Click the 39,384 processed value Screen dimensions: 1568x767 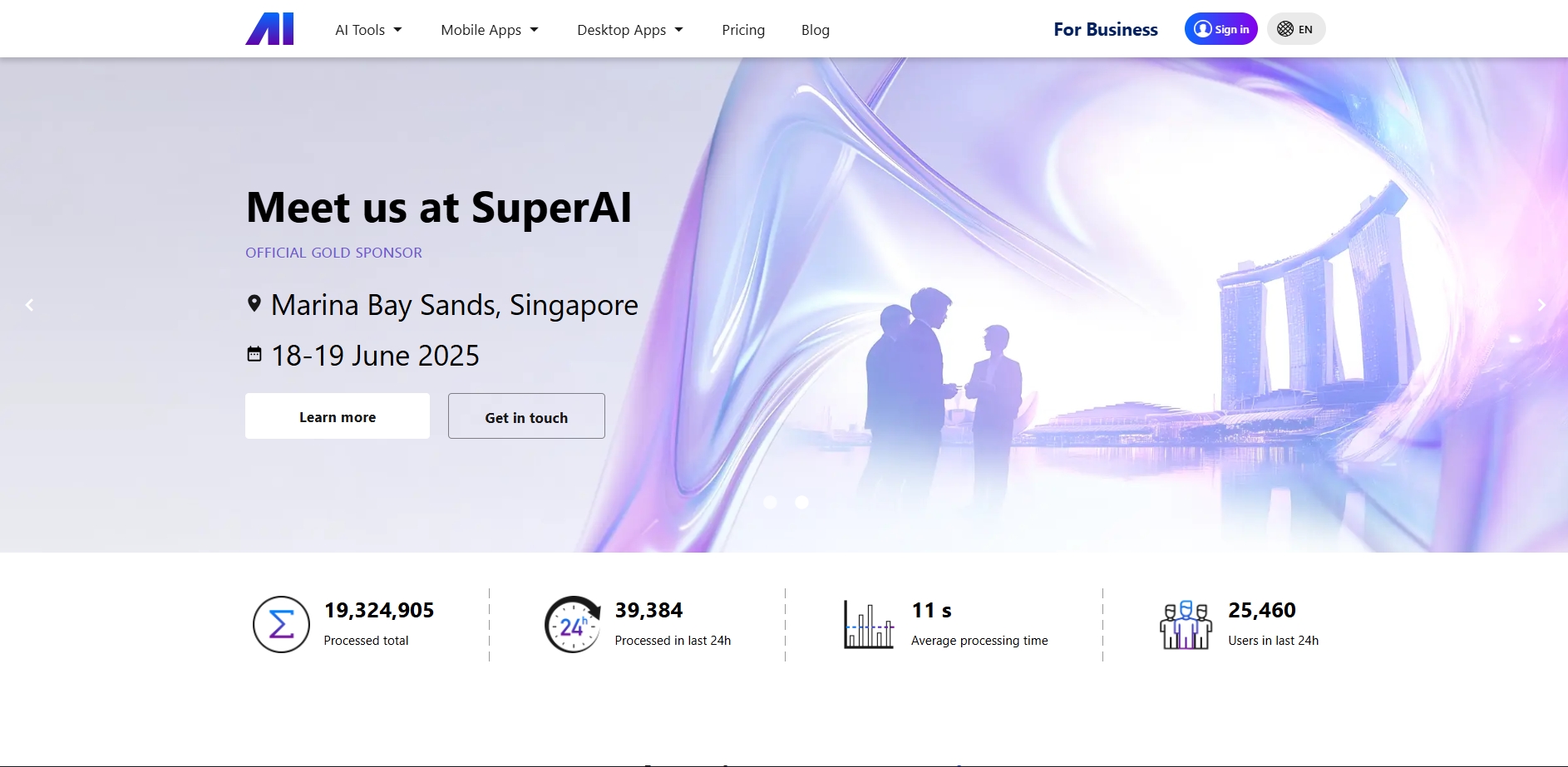(649, 611)
